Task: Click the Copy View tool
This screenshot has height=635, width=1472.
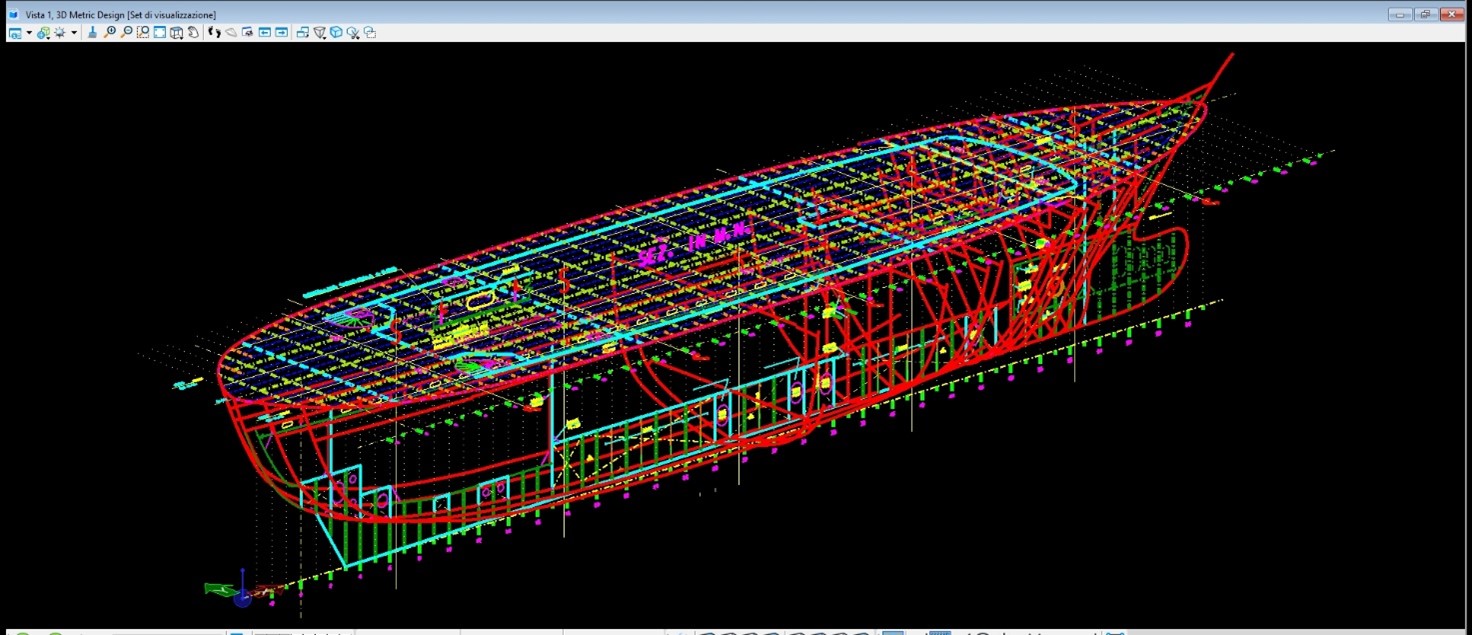Action: [x=302, y=33]
